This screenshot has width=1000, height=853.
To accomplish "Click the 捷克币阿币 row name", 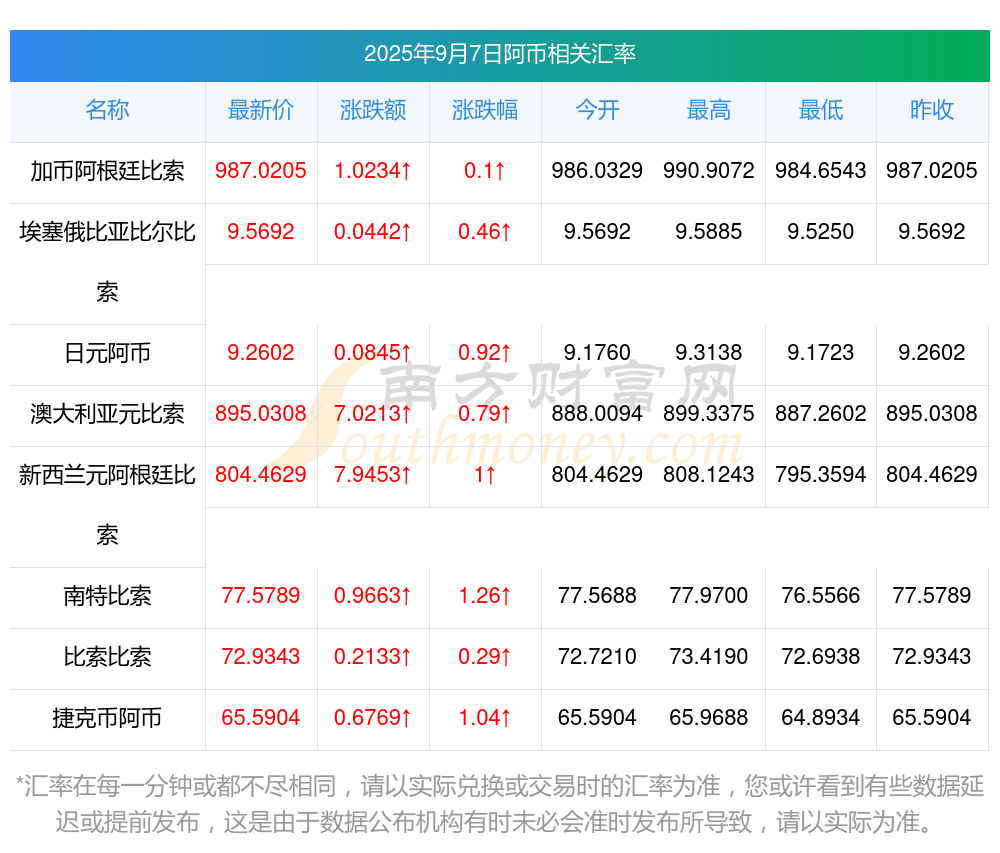I will point(107,718).
